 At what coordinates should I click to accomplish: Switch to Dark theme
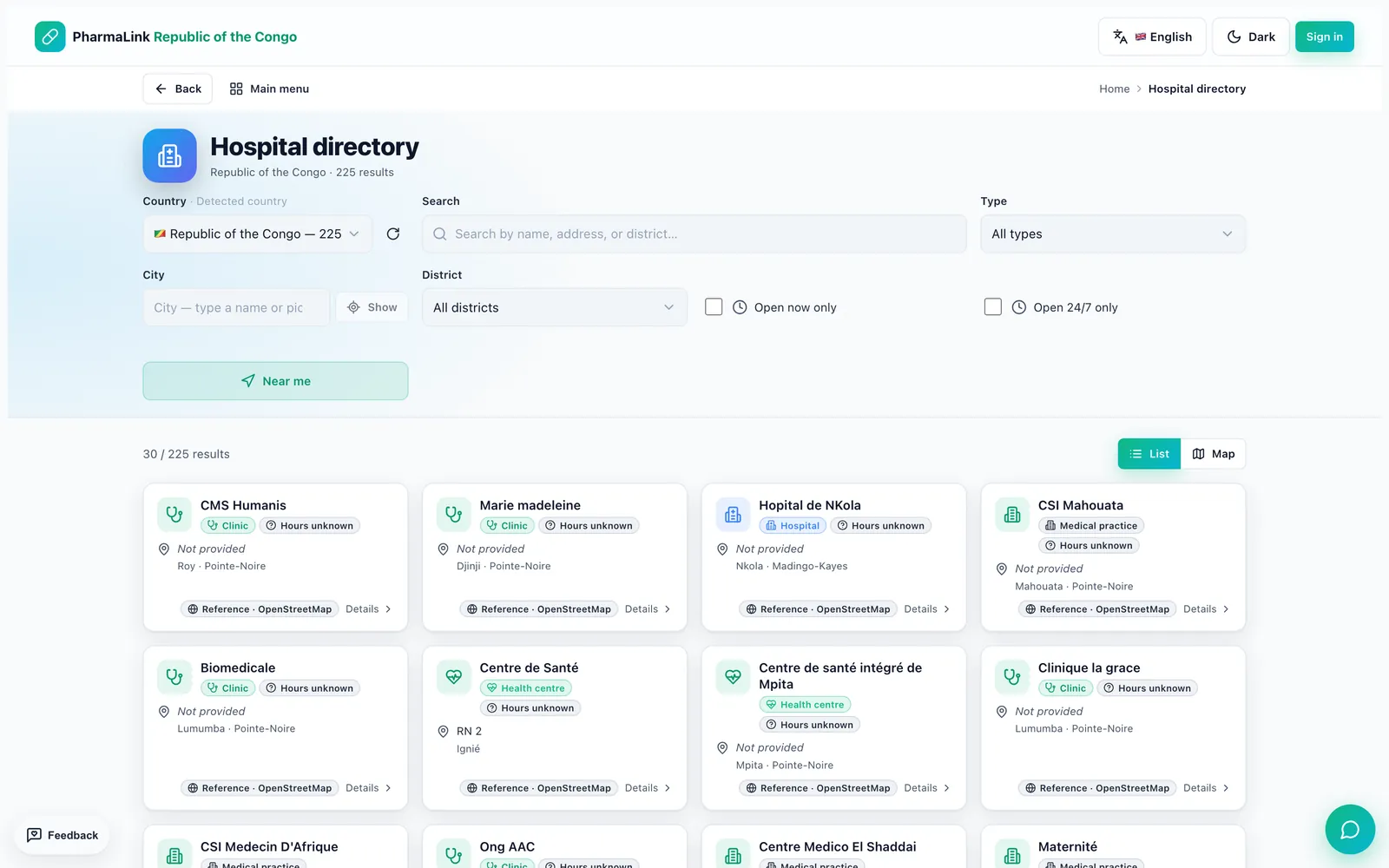[x=1251, y=36]
